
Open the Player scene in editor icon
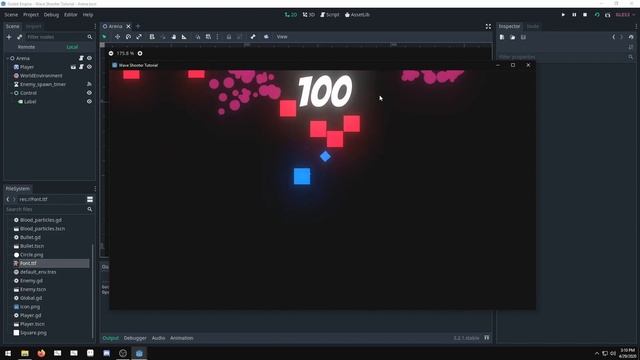tap(73, 67)
